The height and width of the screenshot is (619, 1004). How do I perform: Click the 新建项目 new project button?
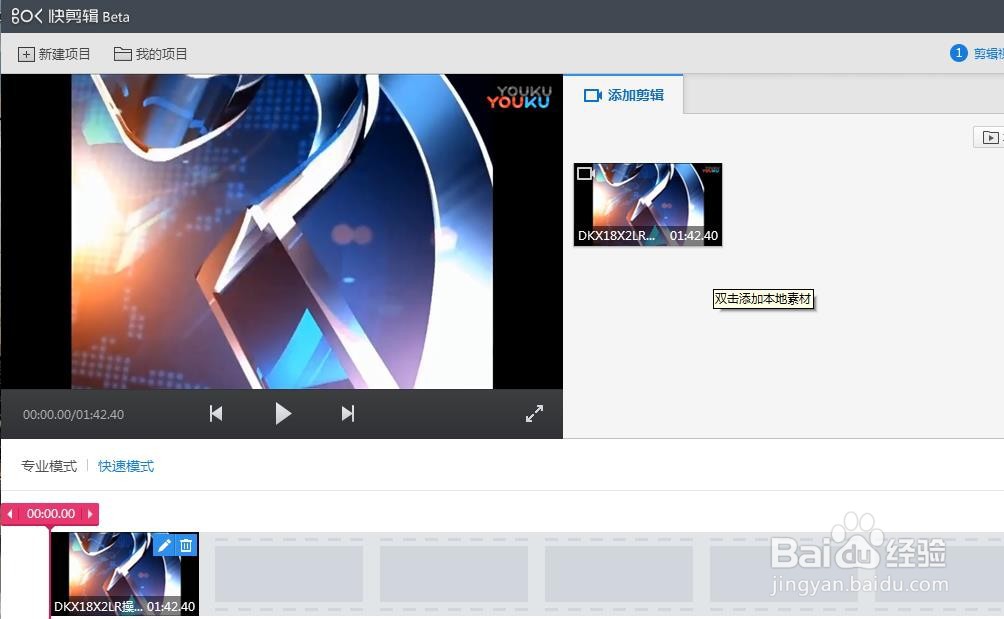pos(54,54)
